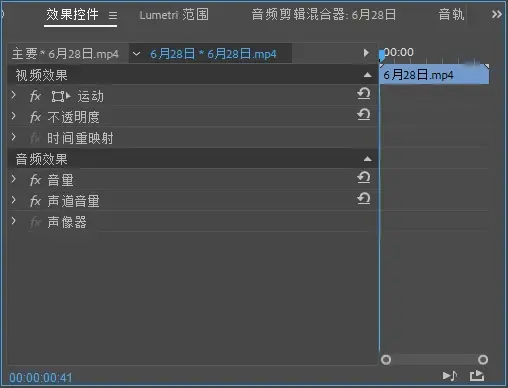Image resolution: width=508 pixels, height=388 pixels.
Task: Reset the 不透明度 effect
Action: pos(364,114)
